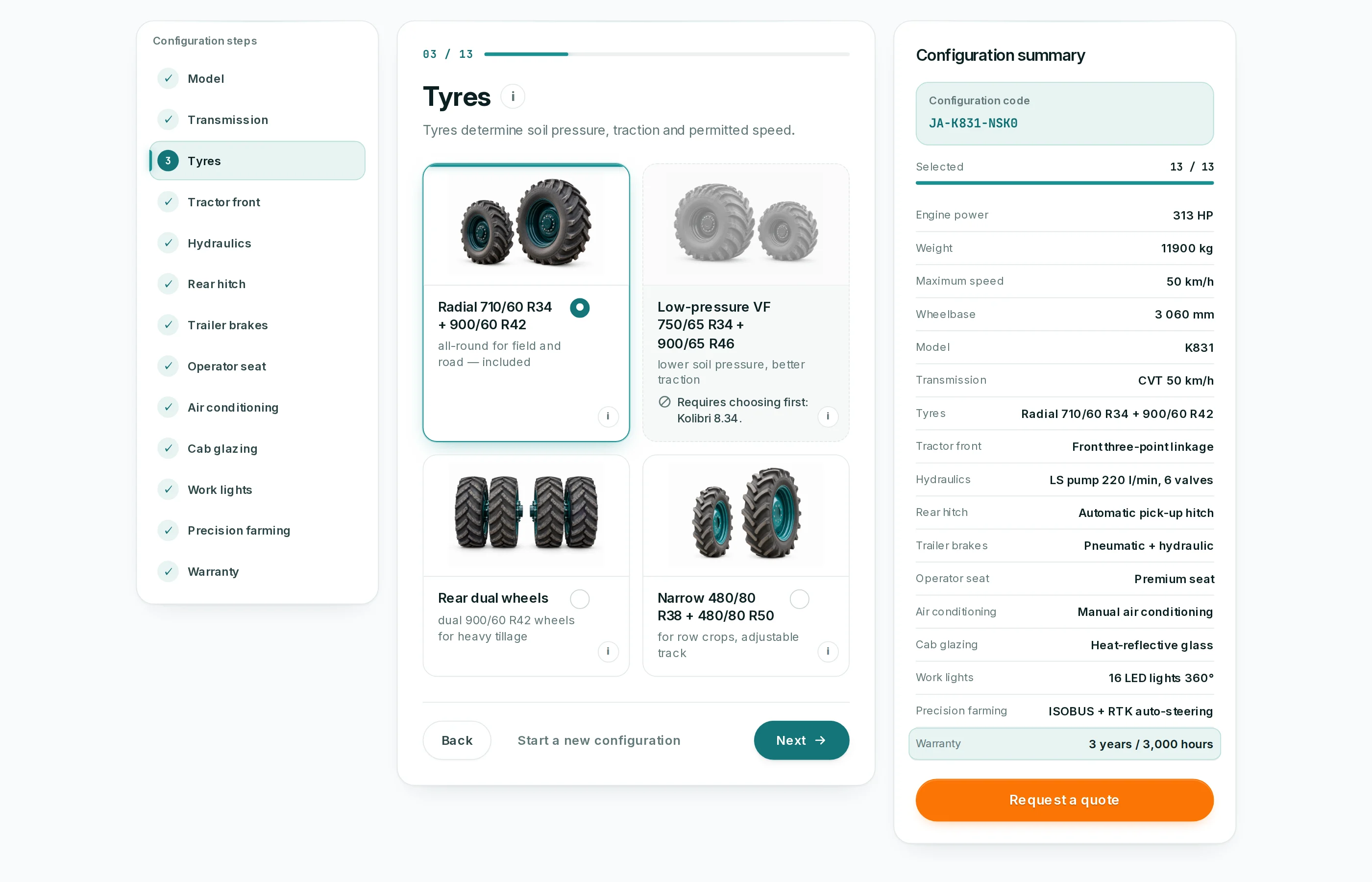
Task: Click the Next button
Action: click(x=801, y=740)
